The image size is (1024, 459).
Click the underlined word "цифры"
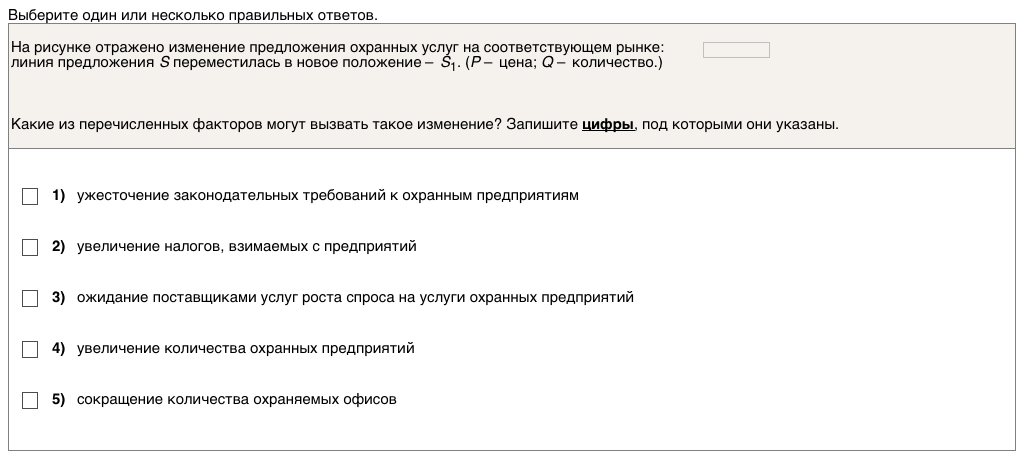(608, 125)
